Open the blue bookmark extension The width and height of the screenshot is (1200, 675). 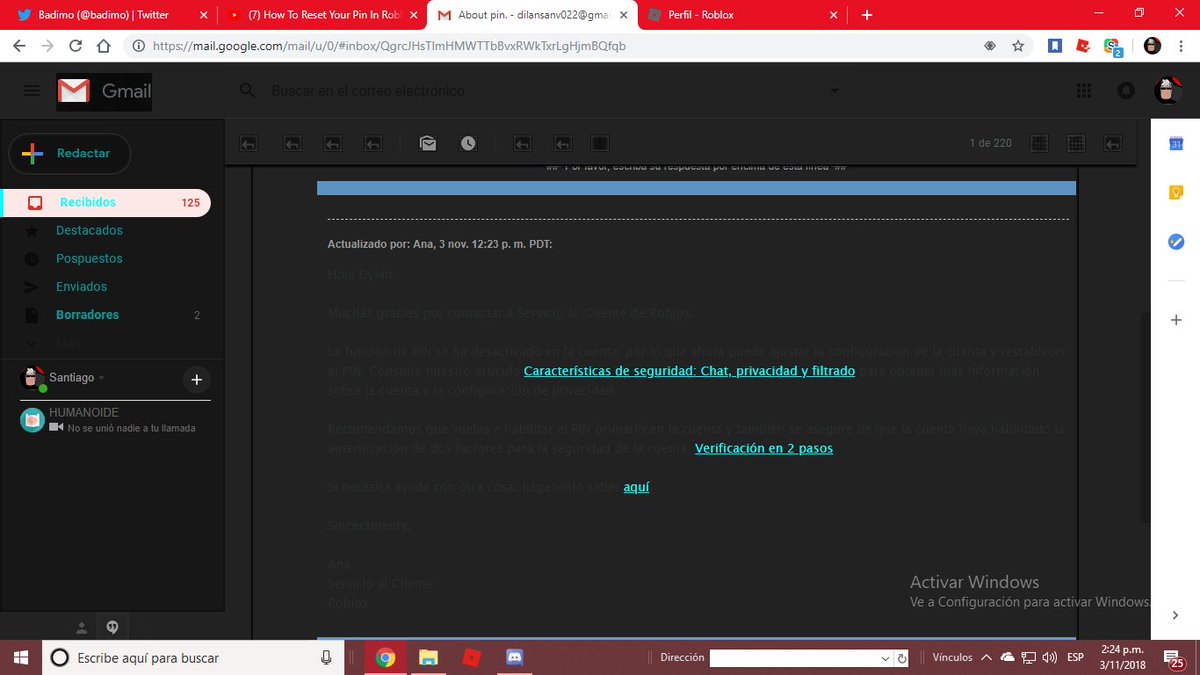click(x=1055, y=46)
